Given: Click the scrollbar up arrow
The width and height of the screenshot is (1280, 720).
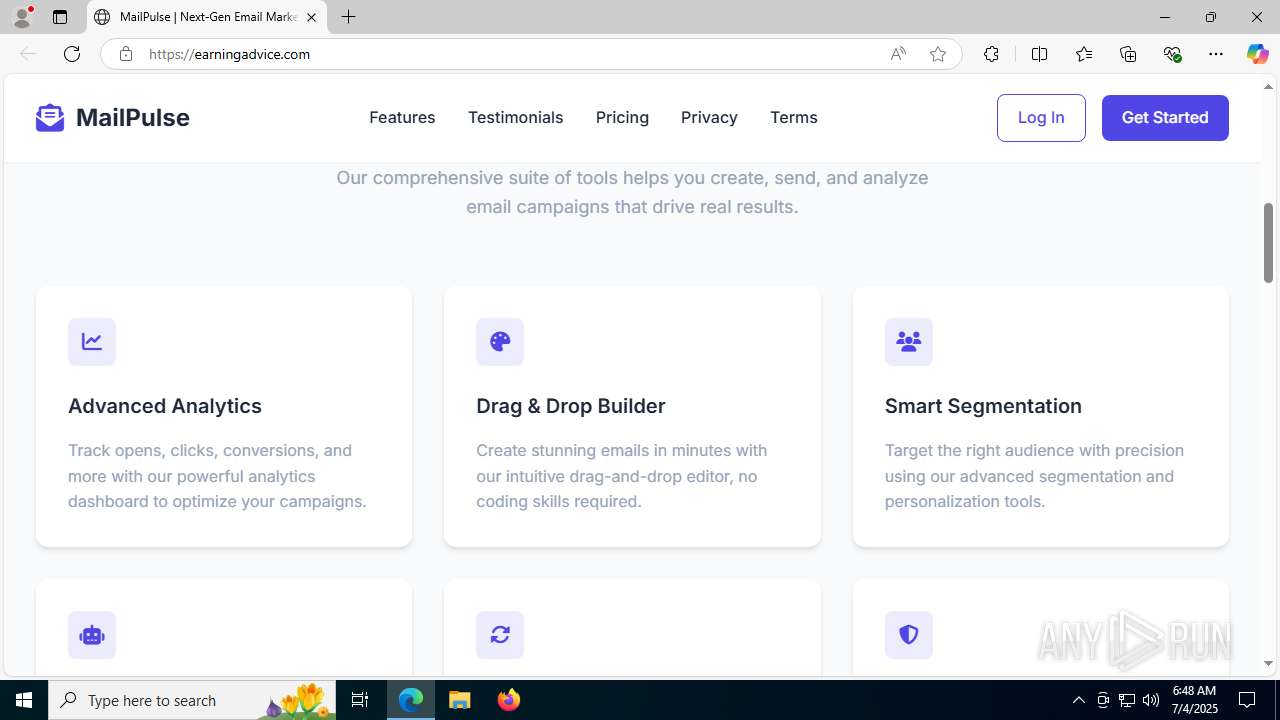Looking at the screenshot, I should 1269,87.
